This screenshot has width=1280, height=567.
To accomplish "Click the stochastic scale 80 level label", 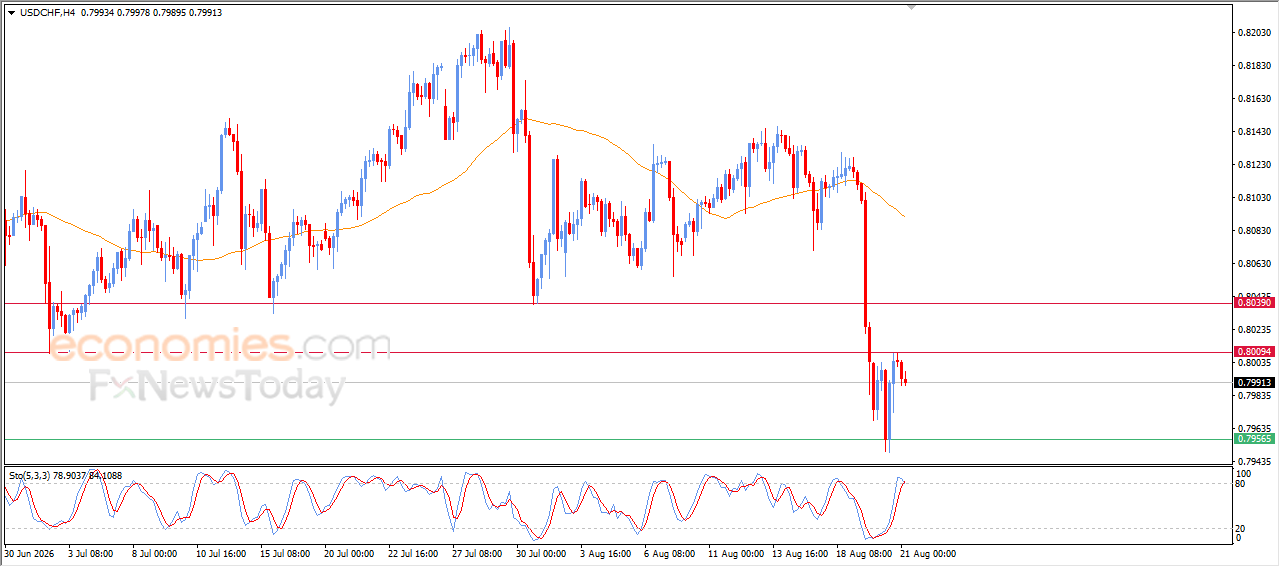I will tap(1242, 484).
